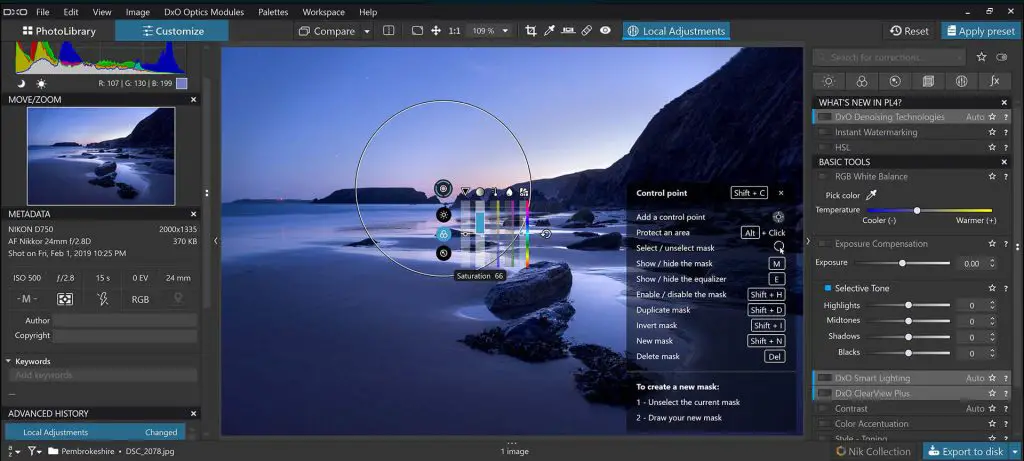Click the Fit on screen icon

(417, 31)
